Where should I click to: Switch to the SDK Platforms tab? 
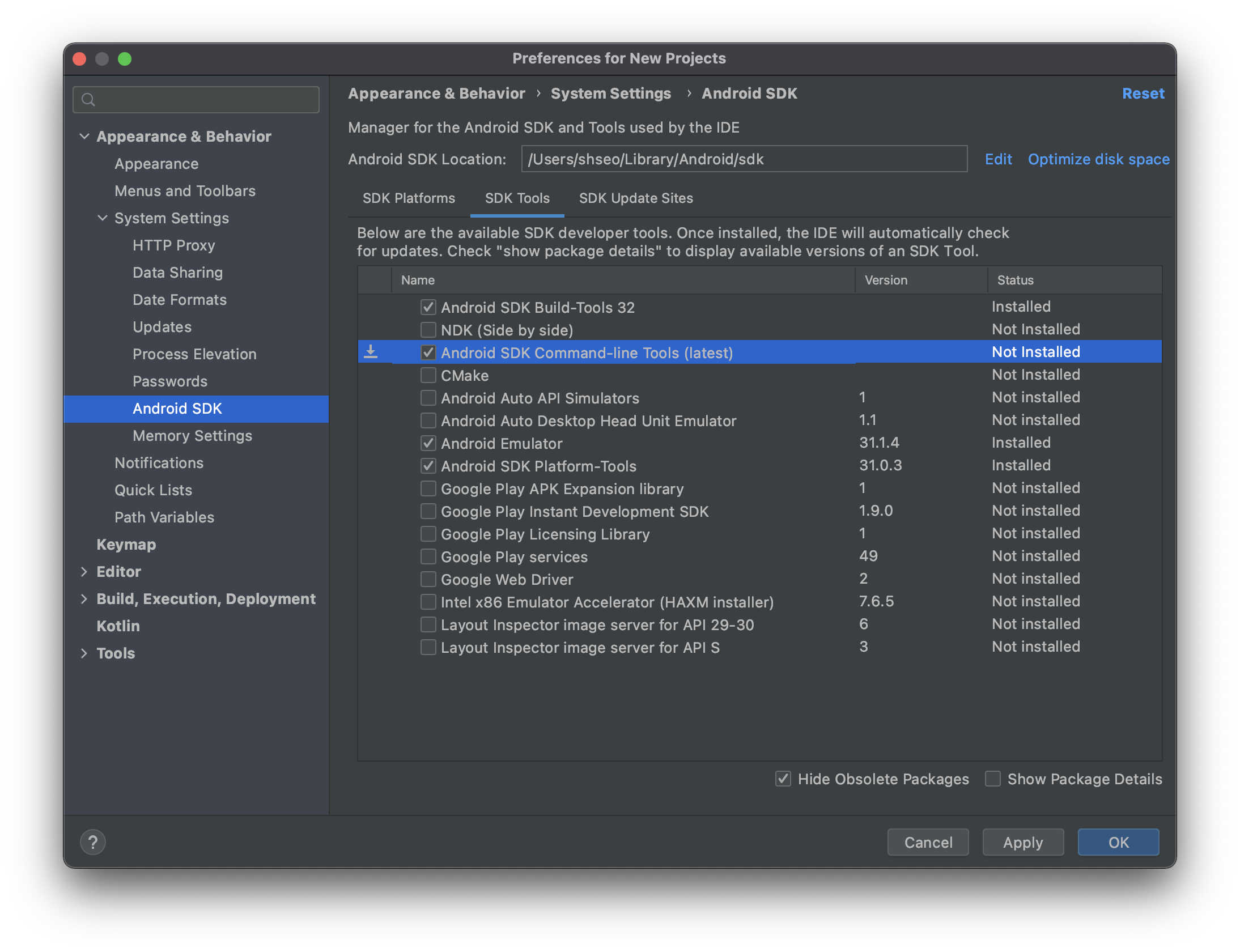tap(409, 198)
